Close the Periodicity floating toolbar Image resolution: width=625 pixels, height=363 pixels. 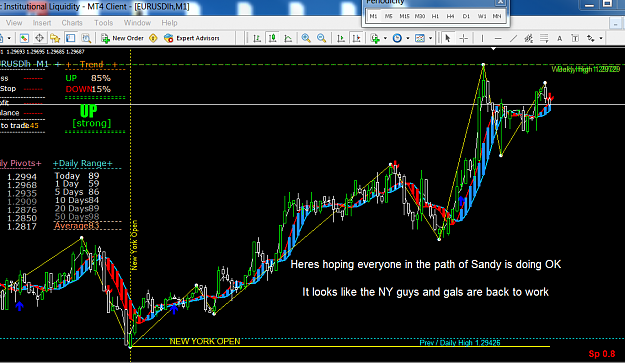pos(500,2)
